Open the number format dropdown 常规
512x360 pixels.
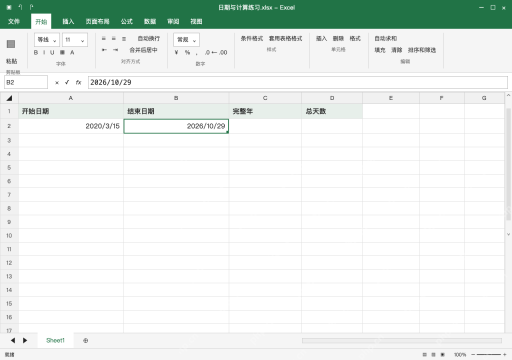point(186,40)
